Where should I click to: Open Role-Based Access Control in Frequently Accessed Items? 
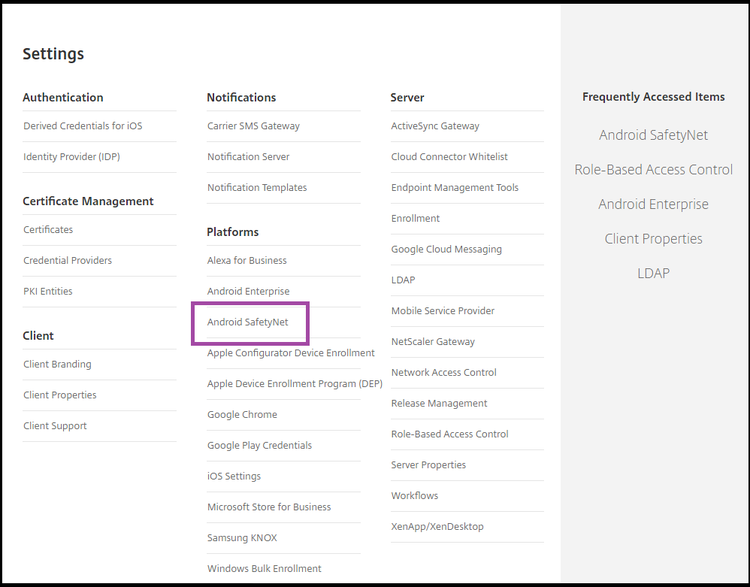(653, 169)
